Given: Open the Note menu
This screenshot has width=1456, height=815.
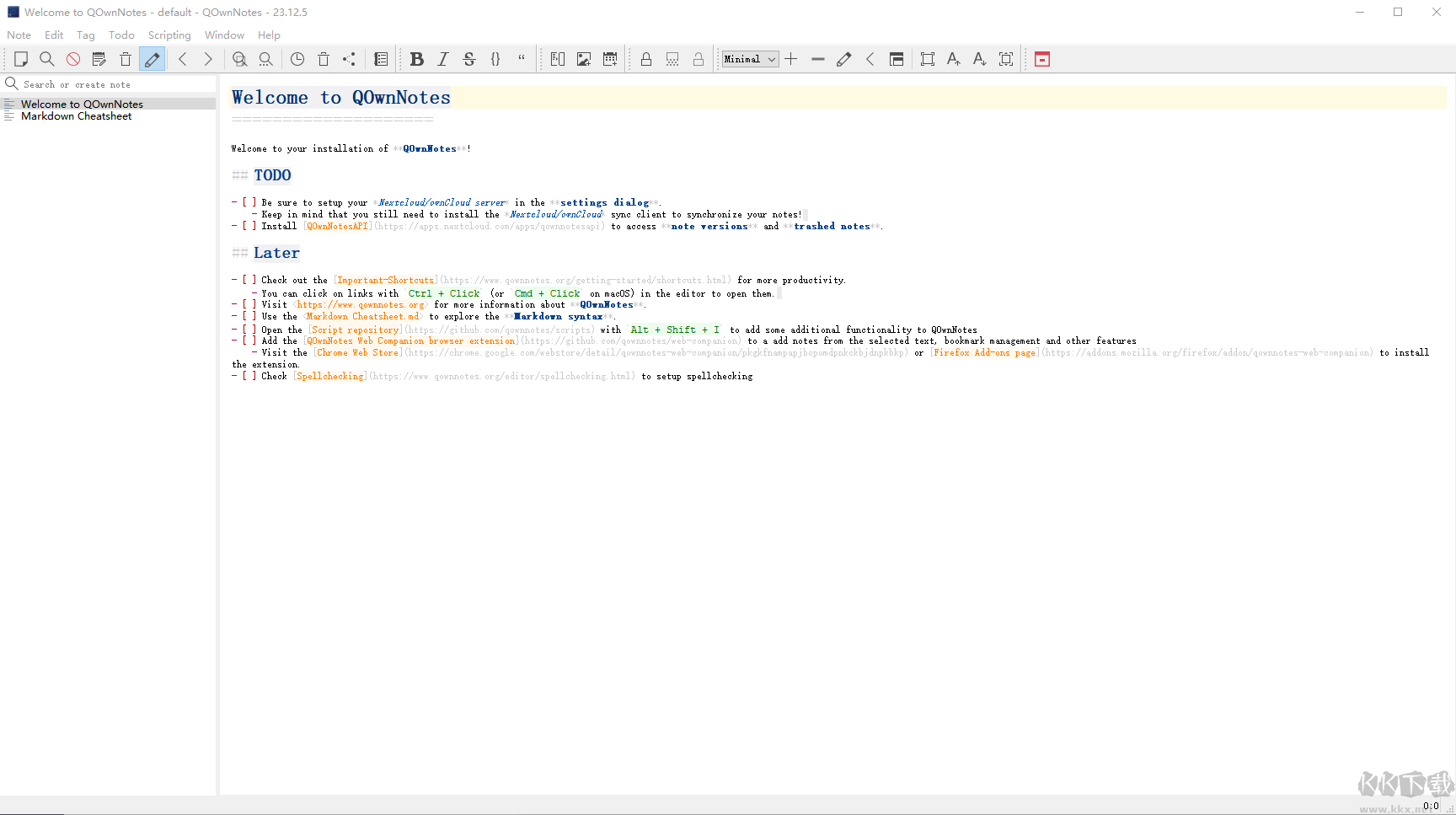Looking at the screenshot, I should click(x=19, y=35).
